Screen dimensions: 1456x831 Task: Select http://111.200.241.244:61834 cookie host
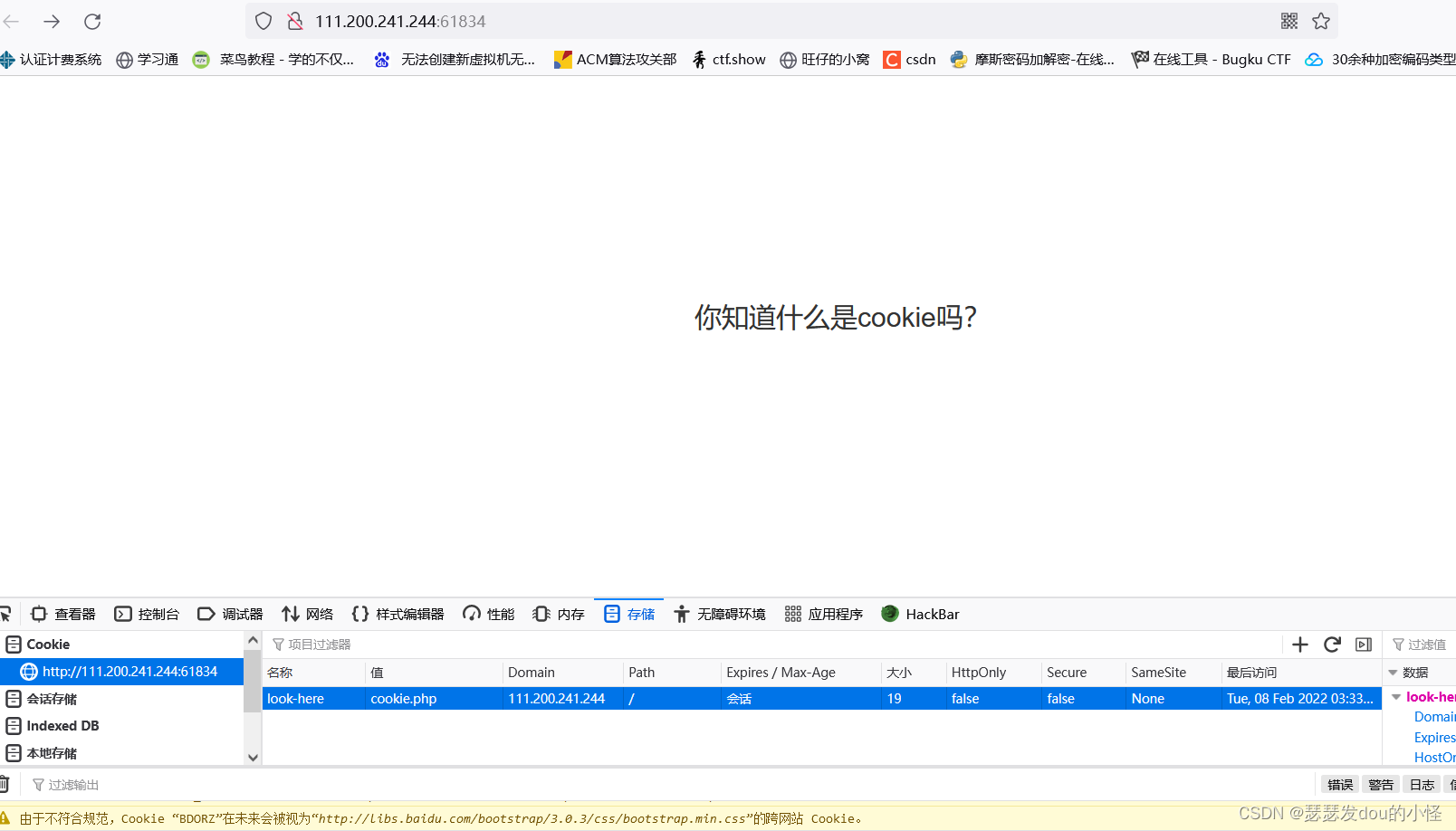pyautogui.click(x=122, y=672)
